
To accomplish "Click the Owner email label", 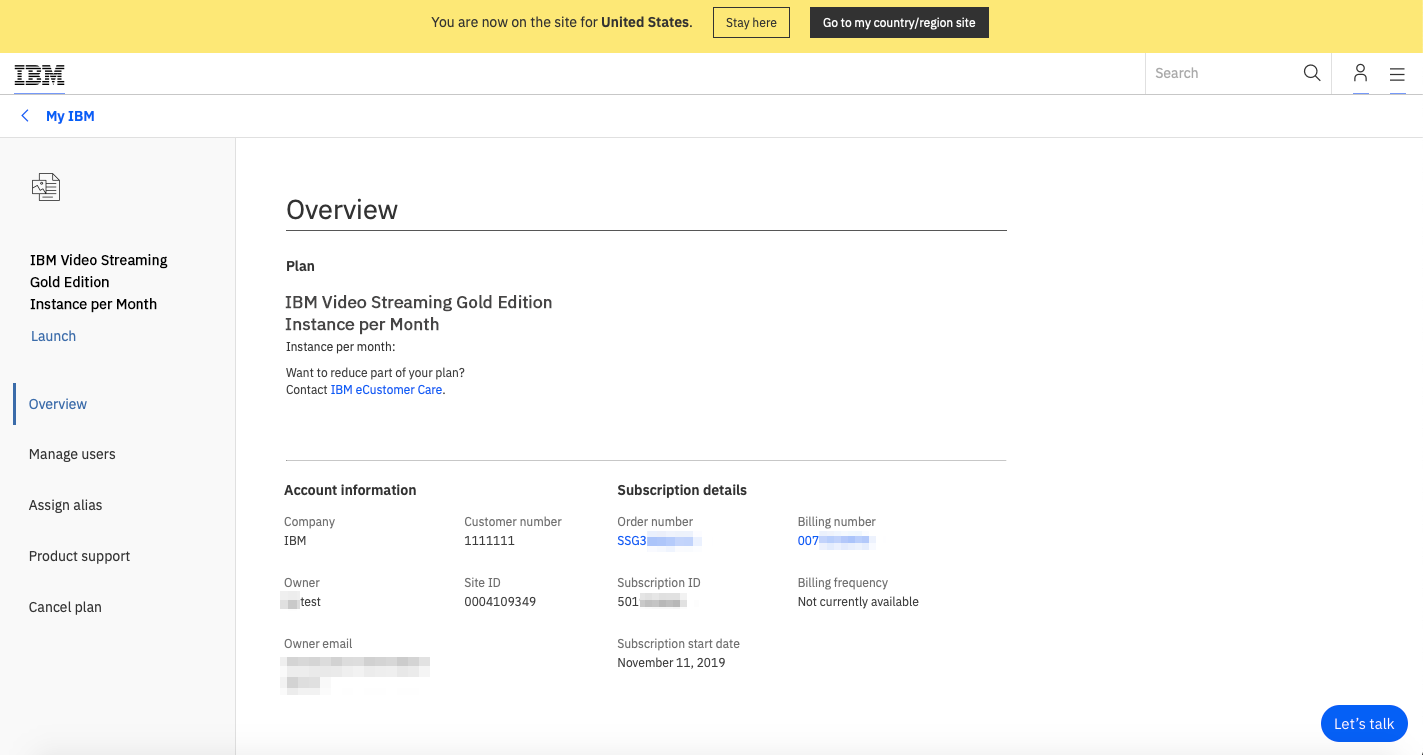I will [318, 644].
